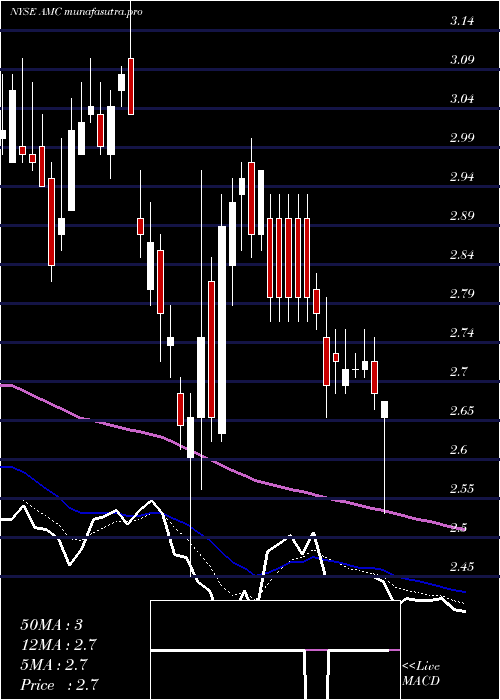
Task: Click the 2.84 price axis label
Action: (462, 255)
